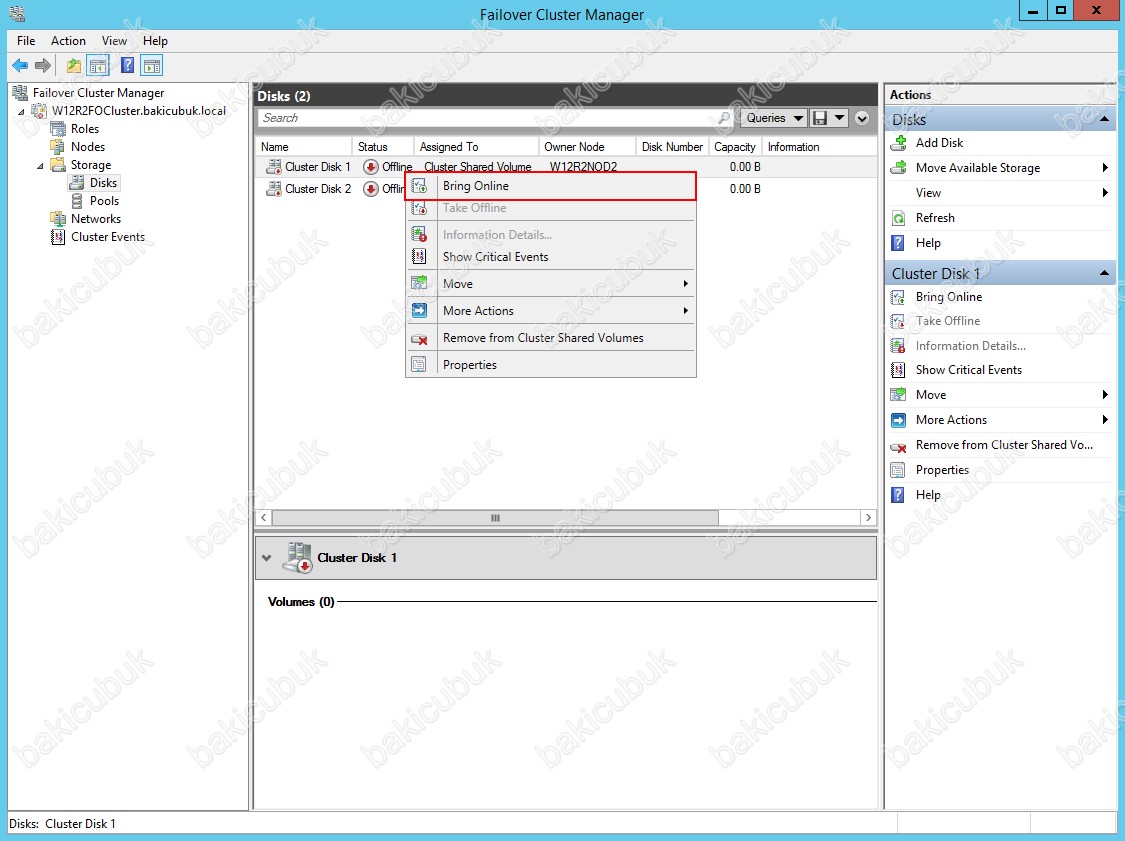Expand the Move Available Storage submenu arrow
Viewport: 1125px width, 841px height.
tap(1106, 168)
